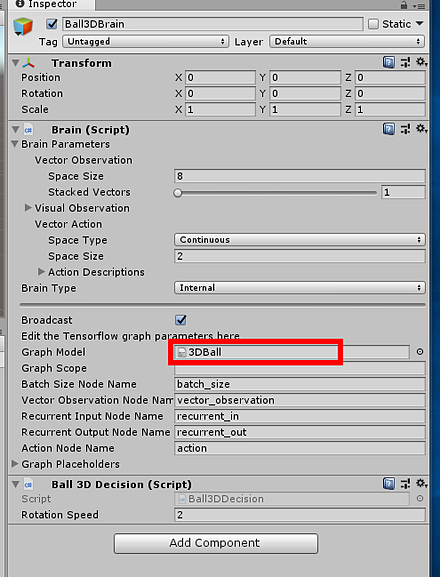Enable the Static checkbox
This screenshot has width=440, height=577.
[373, 24]
